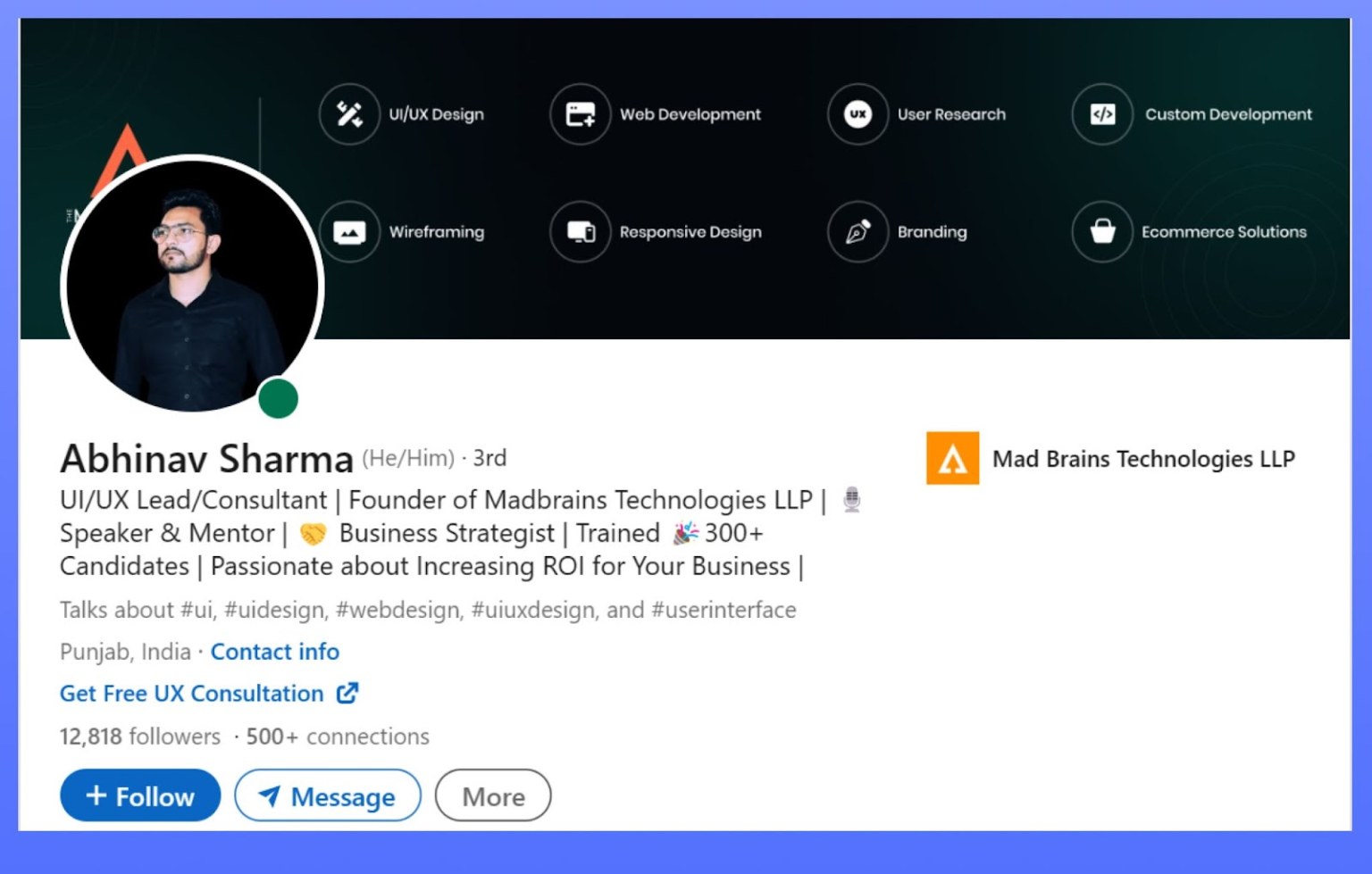Click the green online status indicator

[279, 399]
